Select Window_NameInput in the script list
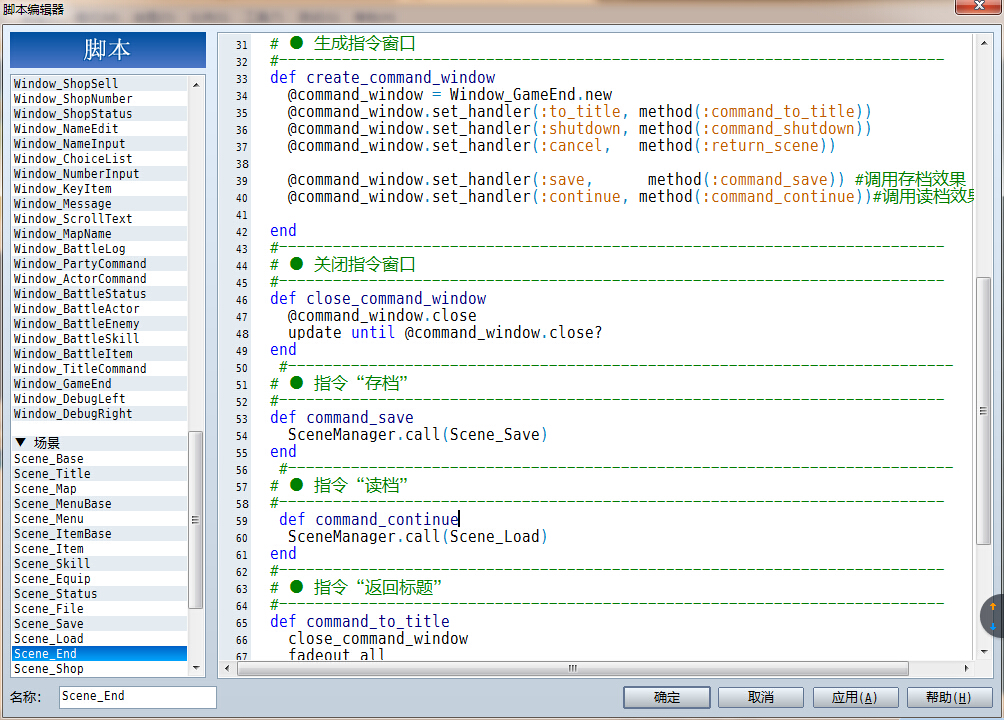This screenshot has height=720, width=1004. pyautogui.click(x=99, y=144)
